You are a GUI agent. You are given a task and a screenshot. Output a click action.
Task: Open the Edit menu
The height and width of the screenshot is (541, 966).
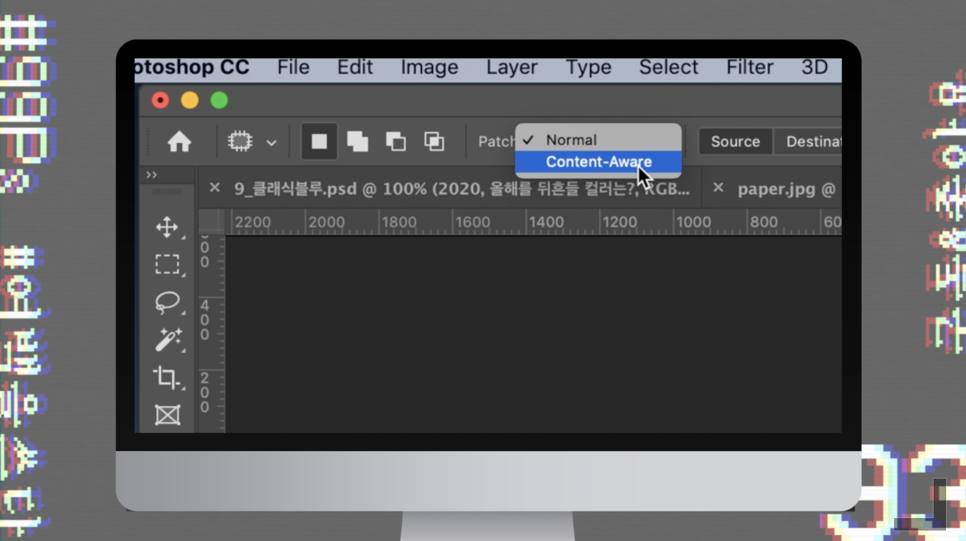pyautogui.click(x=355, y=67)
